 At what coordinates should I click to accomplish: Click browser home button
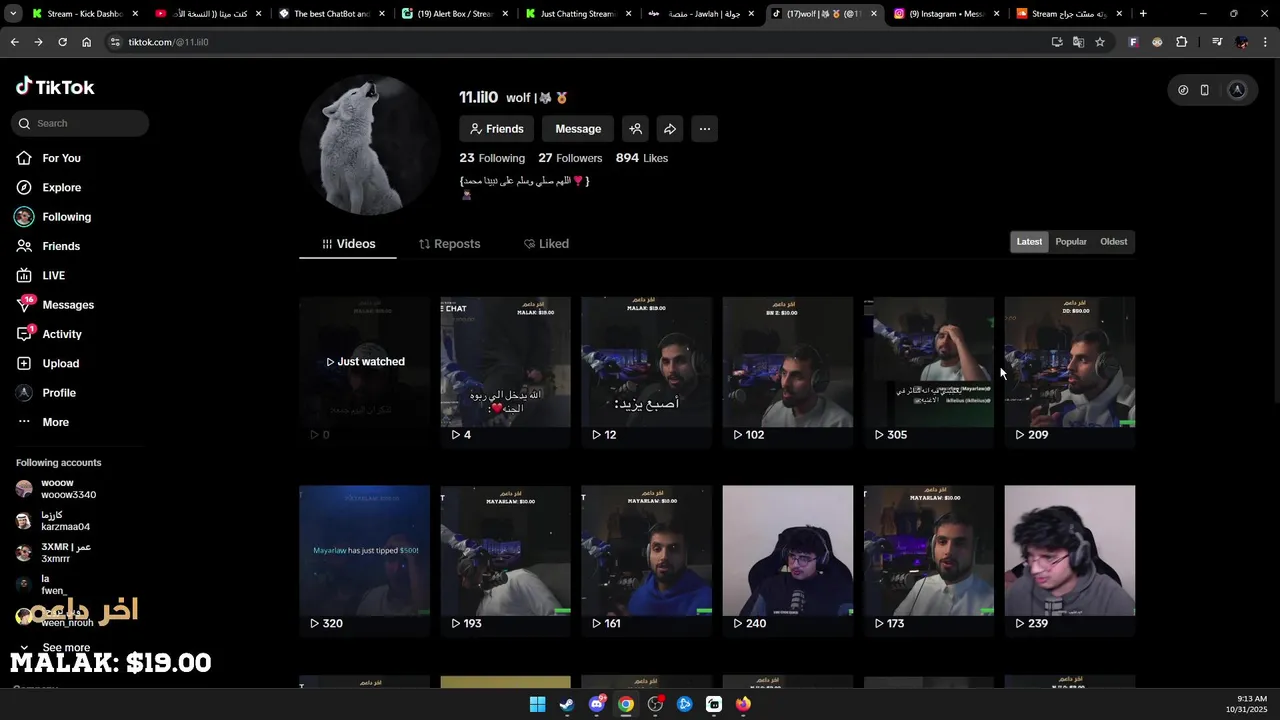point(87,42)
